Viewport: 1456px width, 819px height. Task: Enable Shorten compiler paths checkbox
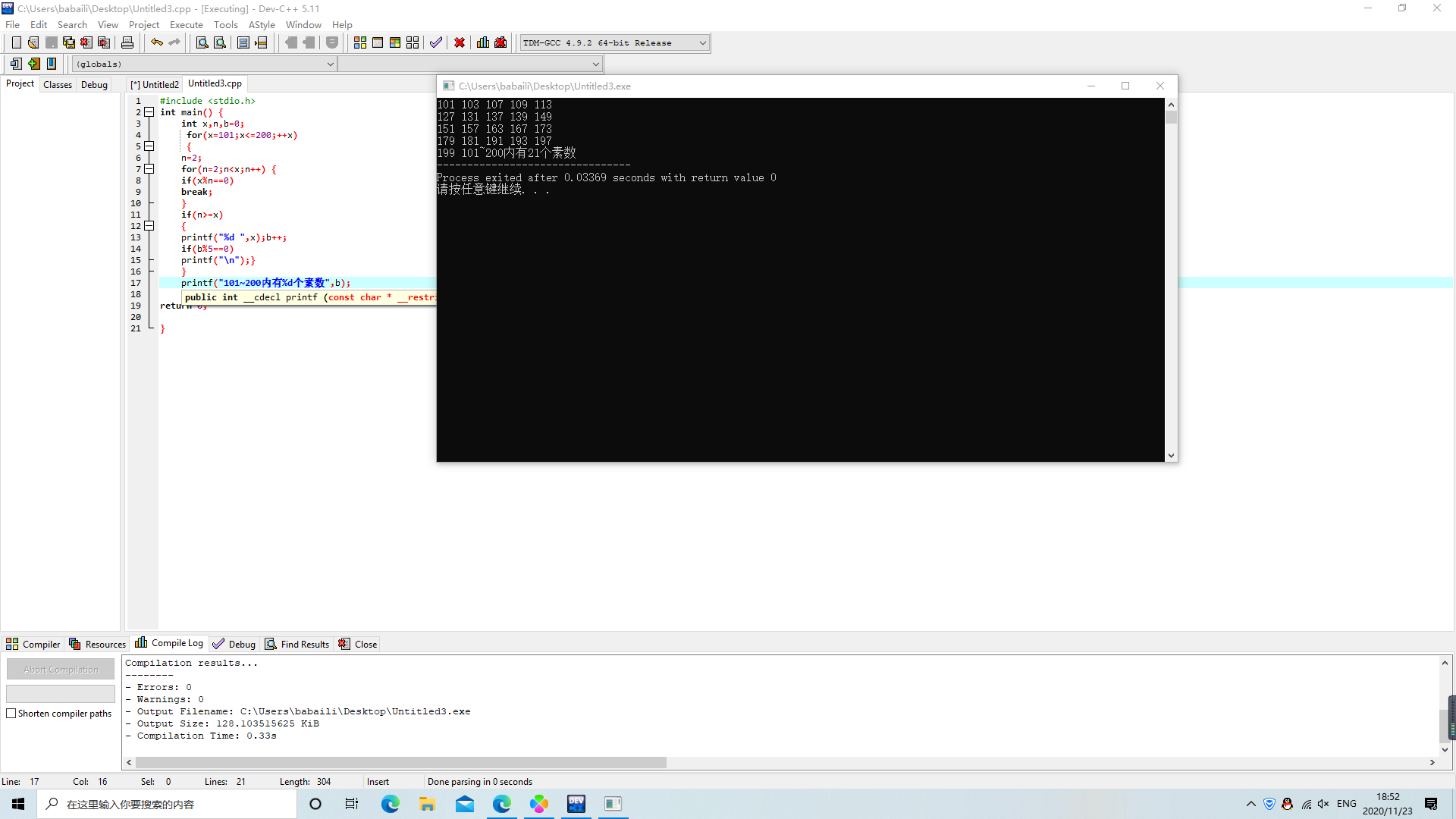11,714
